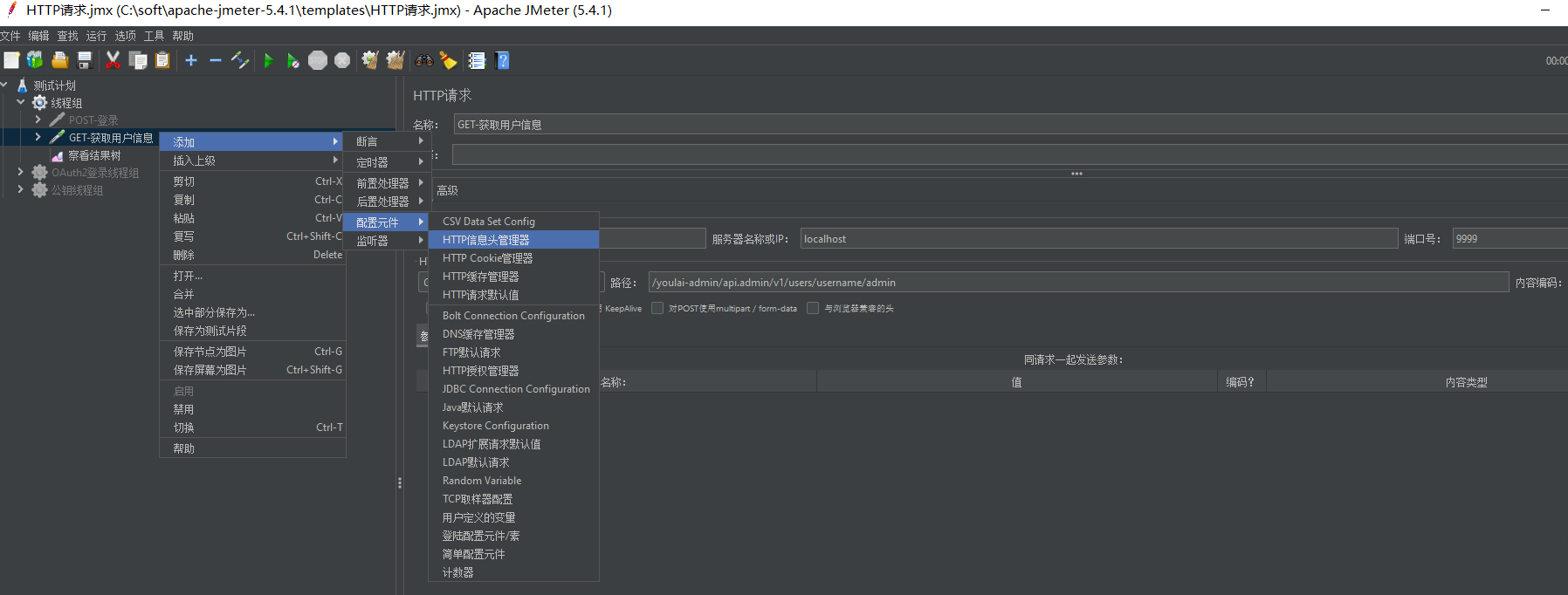Click the Clear single broom icon
The height and width of the screenshot is (595, 1568).
(x=370, y=60)
